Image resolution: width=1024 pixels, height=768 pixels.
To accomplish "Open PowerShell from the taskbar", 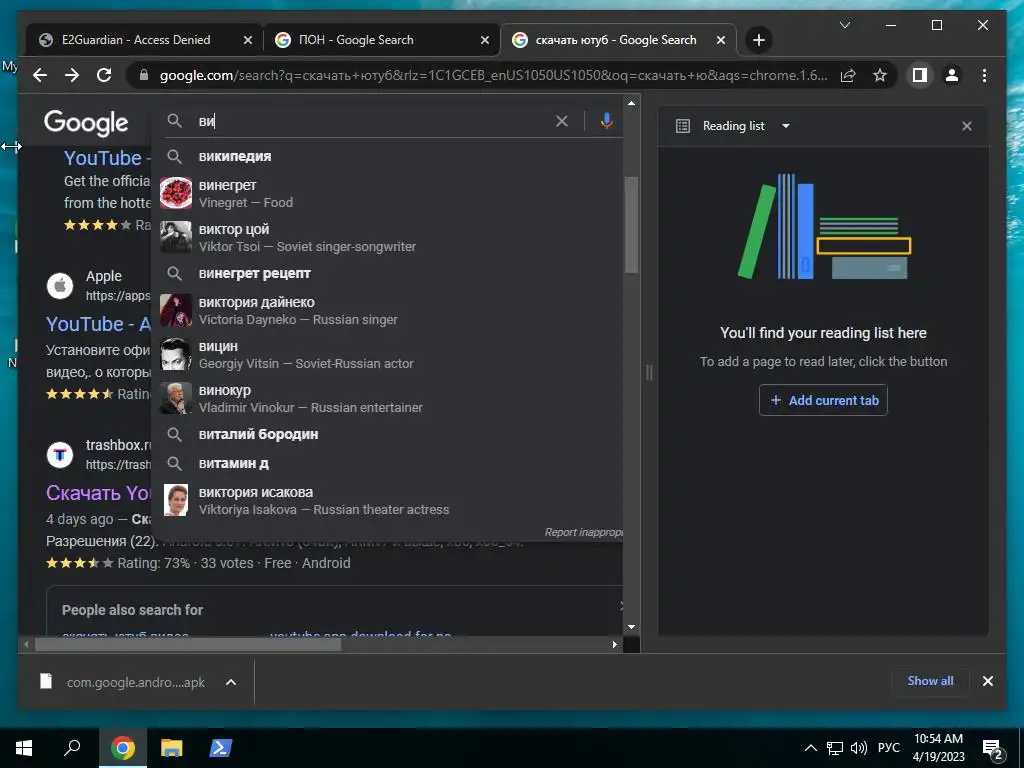I will (x=220, y=748).
